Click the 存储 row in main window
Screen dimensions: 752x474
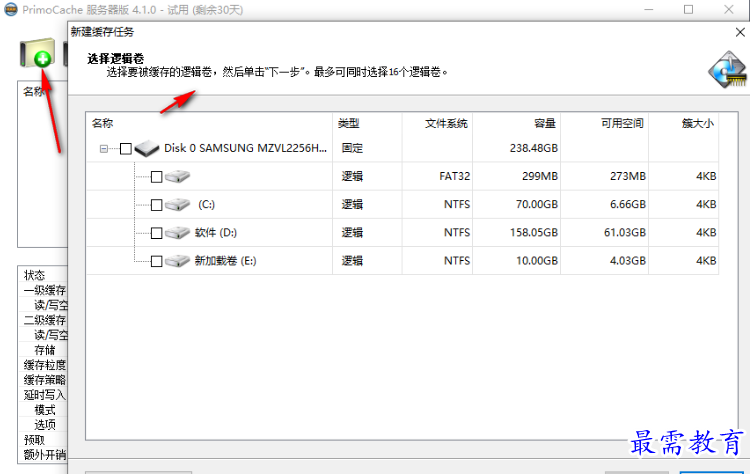click(x=43, y=350)
